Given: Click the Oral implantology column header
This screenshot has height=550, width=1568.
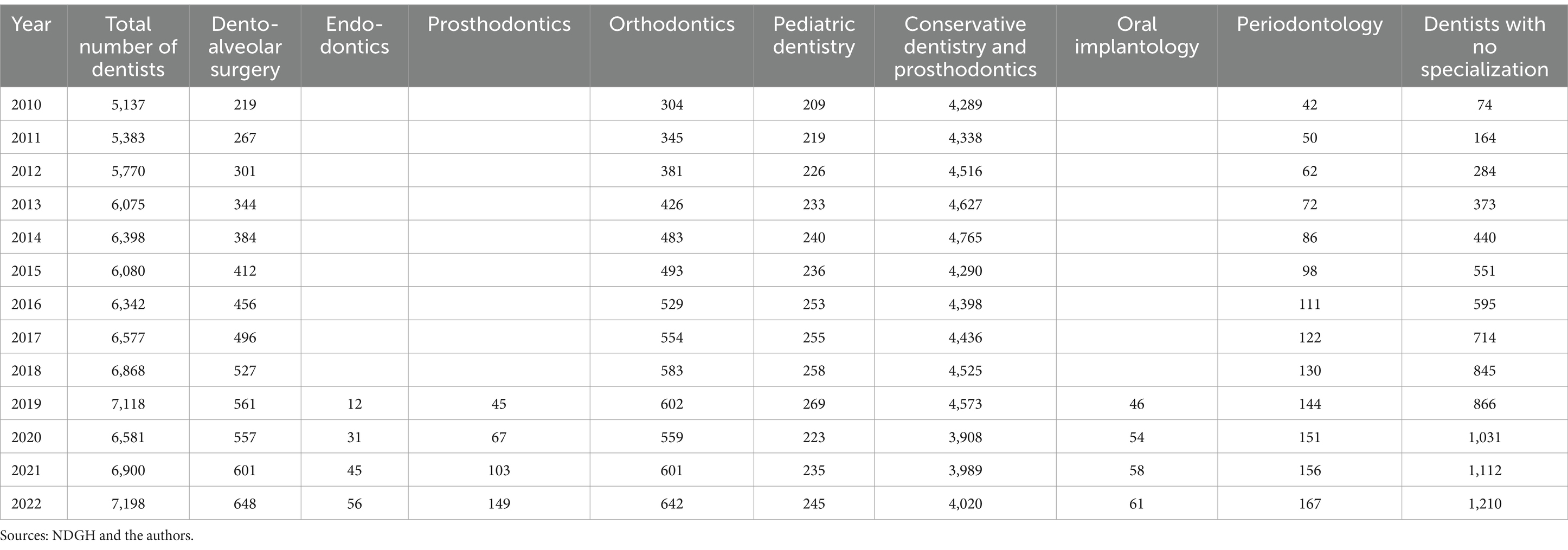Looking at the screenshot, I should coord(1136,35).
